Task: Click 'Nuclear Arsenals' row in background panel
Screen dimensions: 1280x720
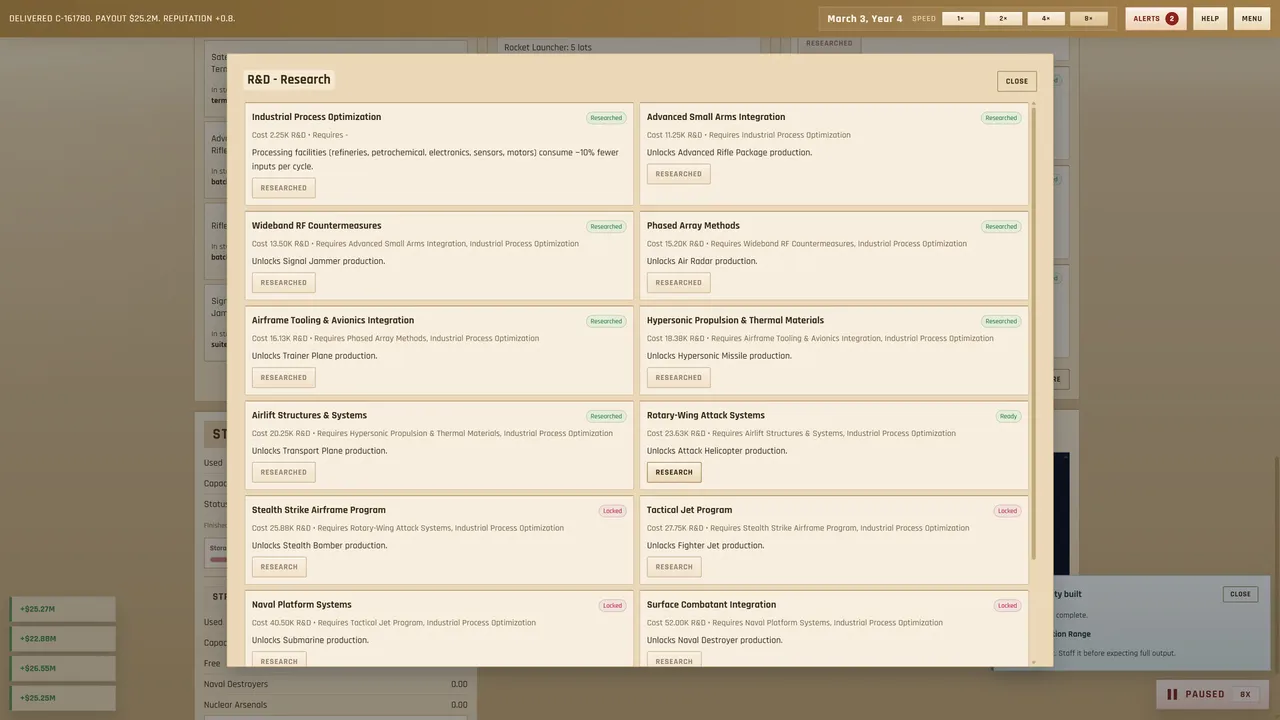Action: click(x=335, y=705)
